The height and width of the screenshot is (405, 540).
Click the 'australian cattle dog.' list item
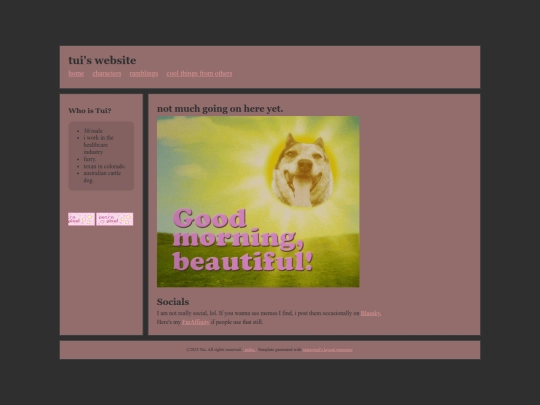pos(102,176)
